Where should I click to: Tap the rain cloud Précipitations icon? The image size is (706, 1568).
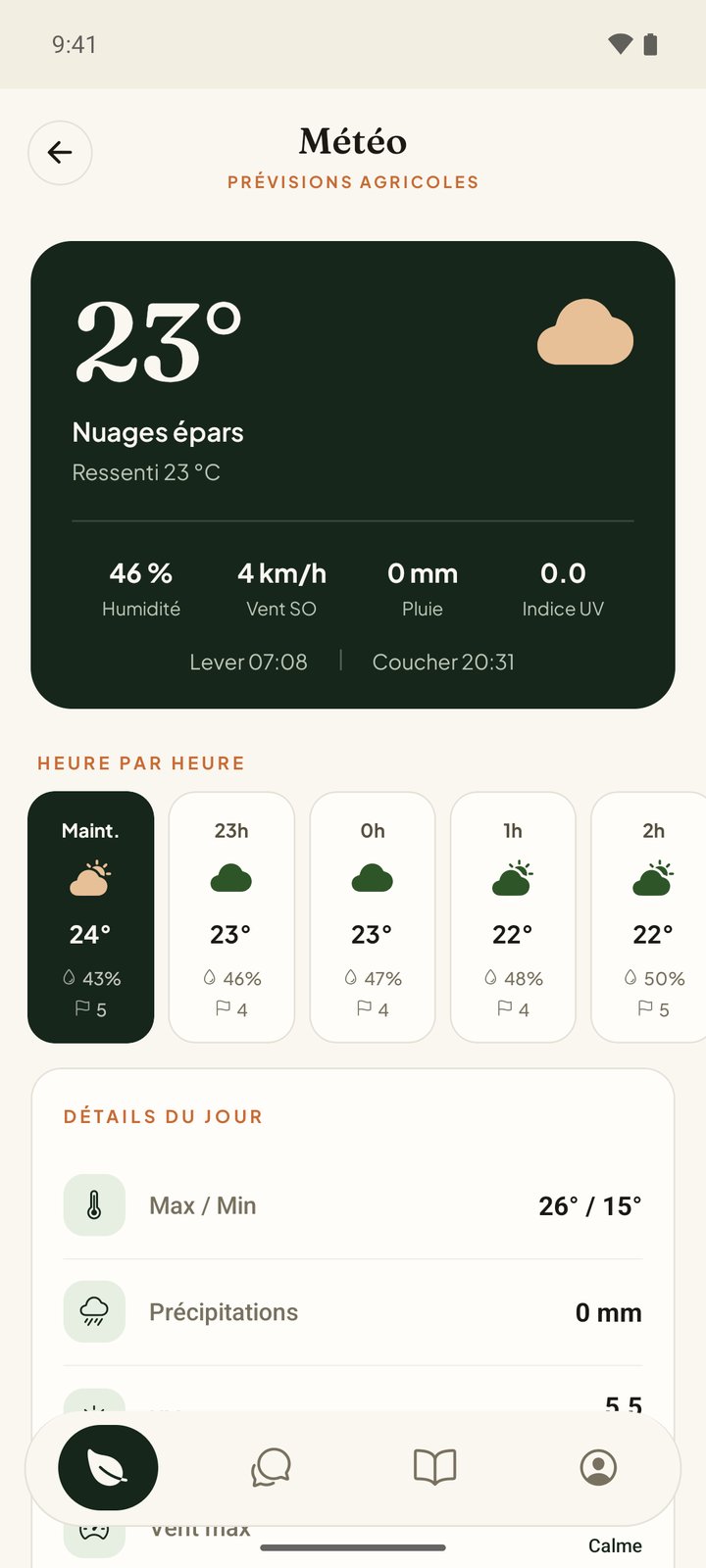click(94, 1311)
